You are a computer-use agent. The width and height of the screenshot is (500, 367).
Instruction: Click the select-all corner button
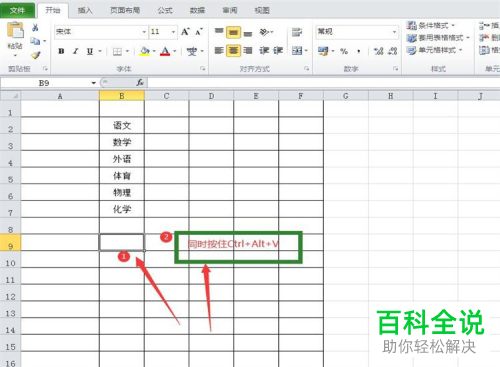(x=10, y=96)
